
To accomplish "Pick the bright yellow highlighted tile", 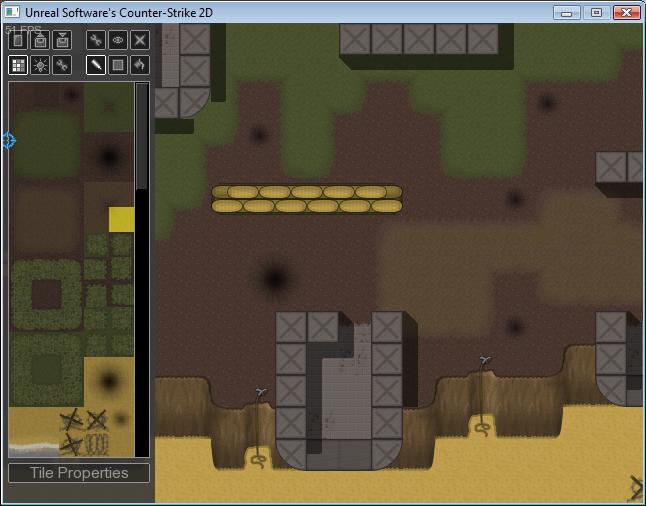I will coord(121,220).
